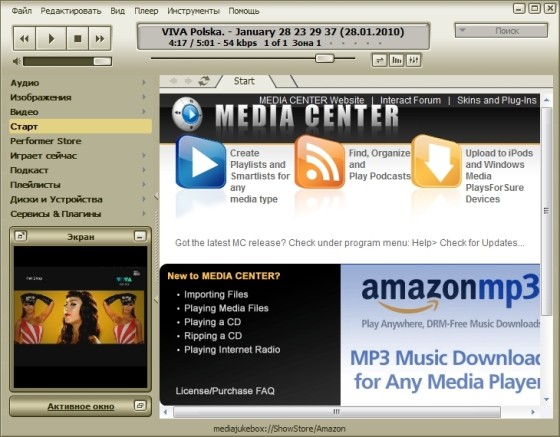Select Performer Store in sidebar
Viewport: 560px width, 437px height.
tap(80, 141)
